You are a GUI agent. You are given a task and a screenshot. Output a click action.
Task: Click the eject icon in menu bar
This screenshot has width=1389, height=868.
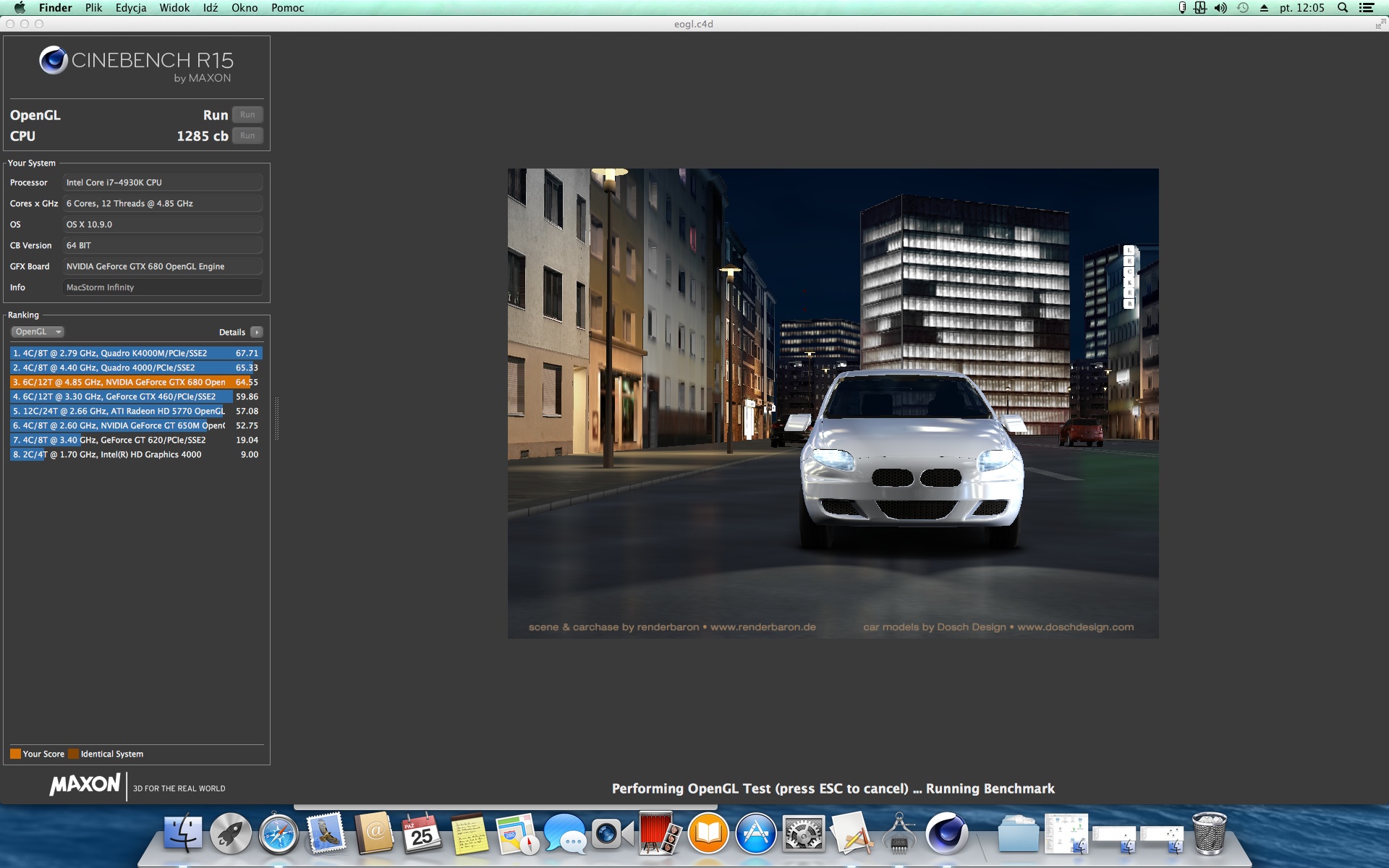pyautogui.click(x=1264, y=8)
